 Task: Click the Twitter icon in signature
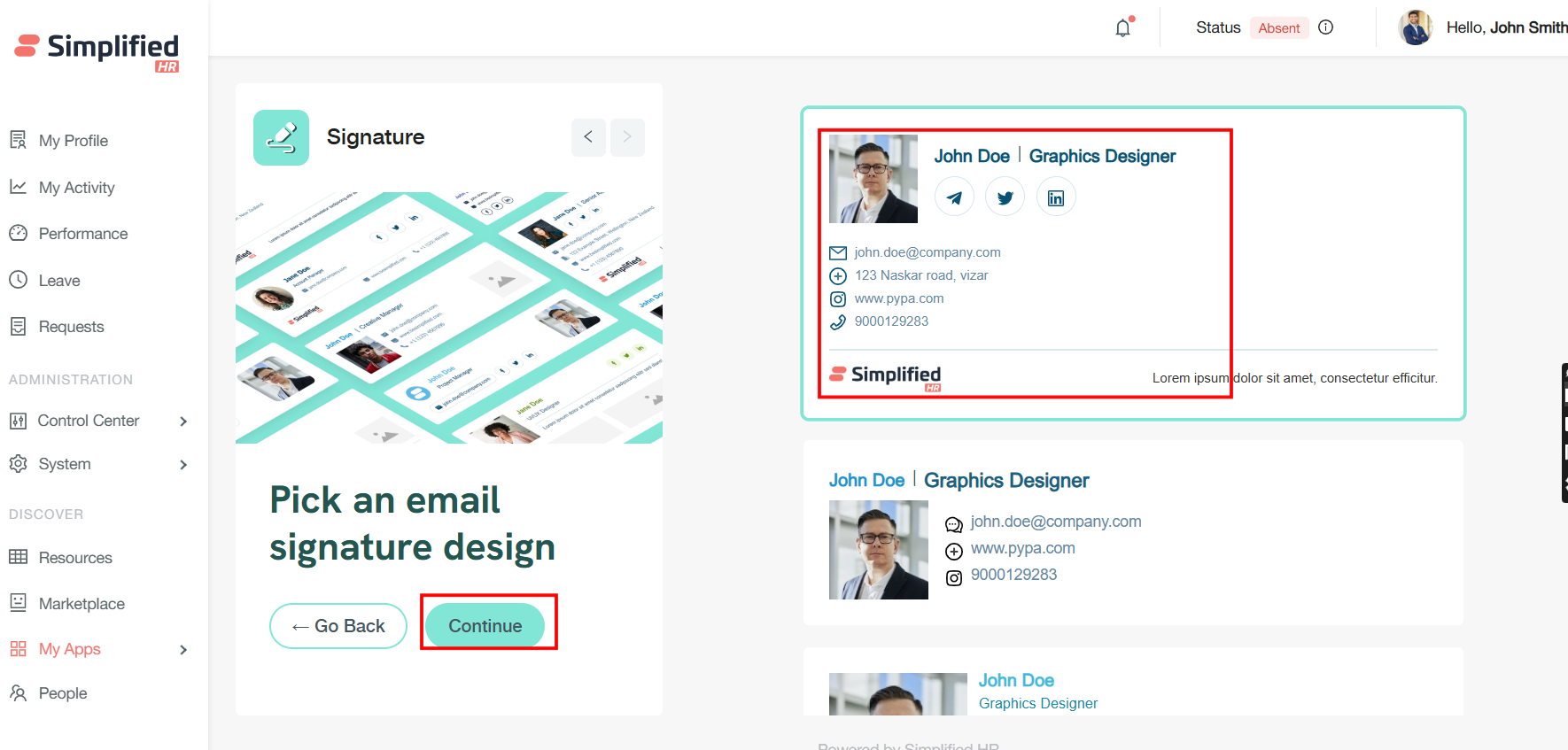tap(1005, 197)
